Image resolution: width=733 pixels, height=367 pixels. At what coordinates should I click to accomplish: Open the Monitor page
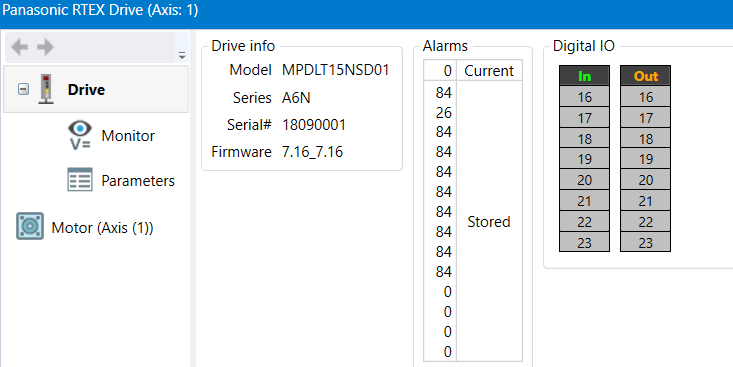128,136
